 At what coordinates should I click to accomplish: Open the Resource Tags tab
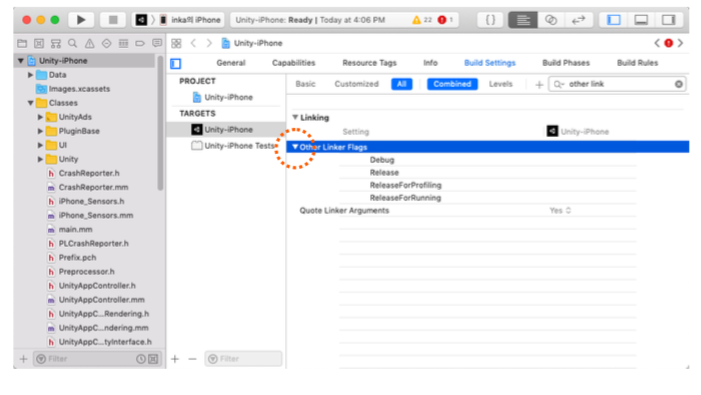tap(369, 63)
